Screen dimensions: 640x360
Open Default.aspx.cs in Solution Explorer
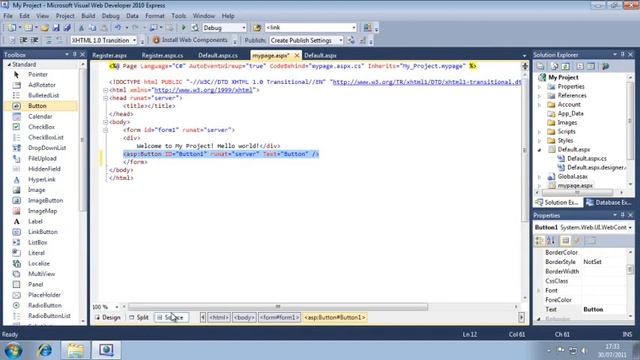click(x=587, y=158)
